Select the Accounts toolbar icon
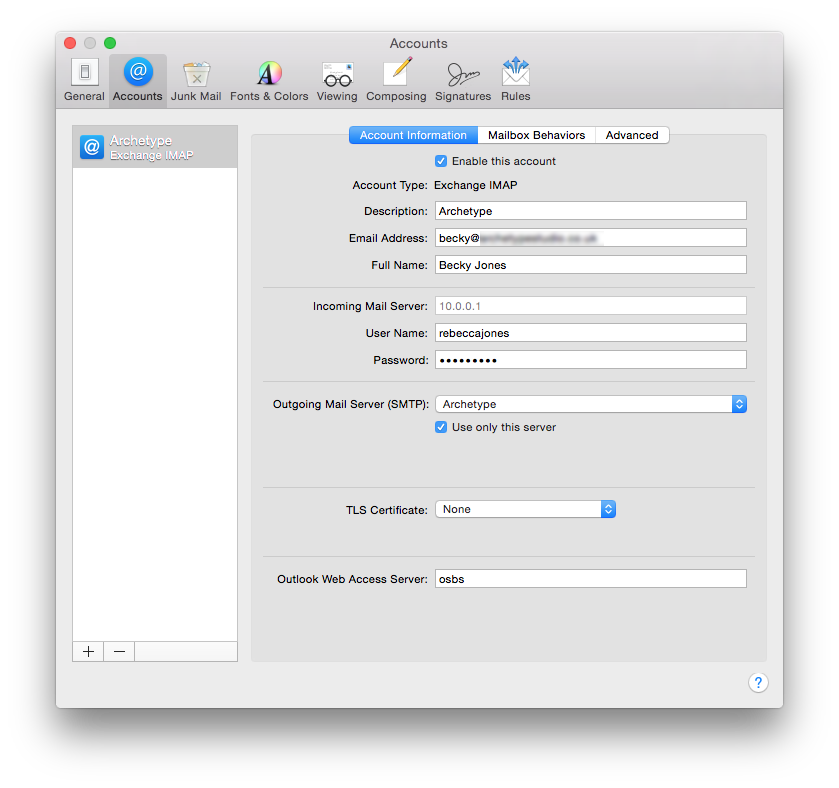 138,81
